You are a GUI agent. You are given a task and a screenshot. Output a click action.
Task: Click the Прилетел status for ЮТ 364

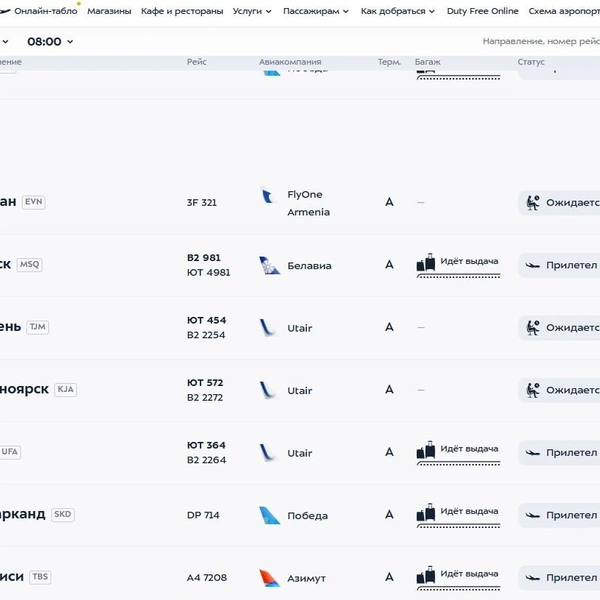tap(559, 453)
